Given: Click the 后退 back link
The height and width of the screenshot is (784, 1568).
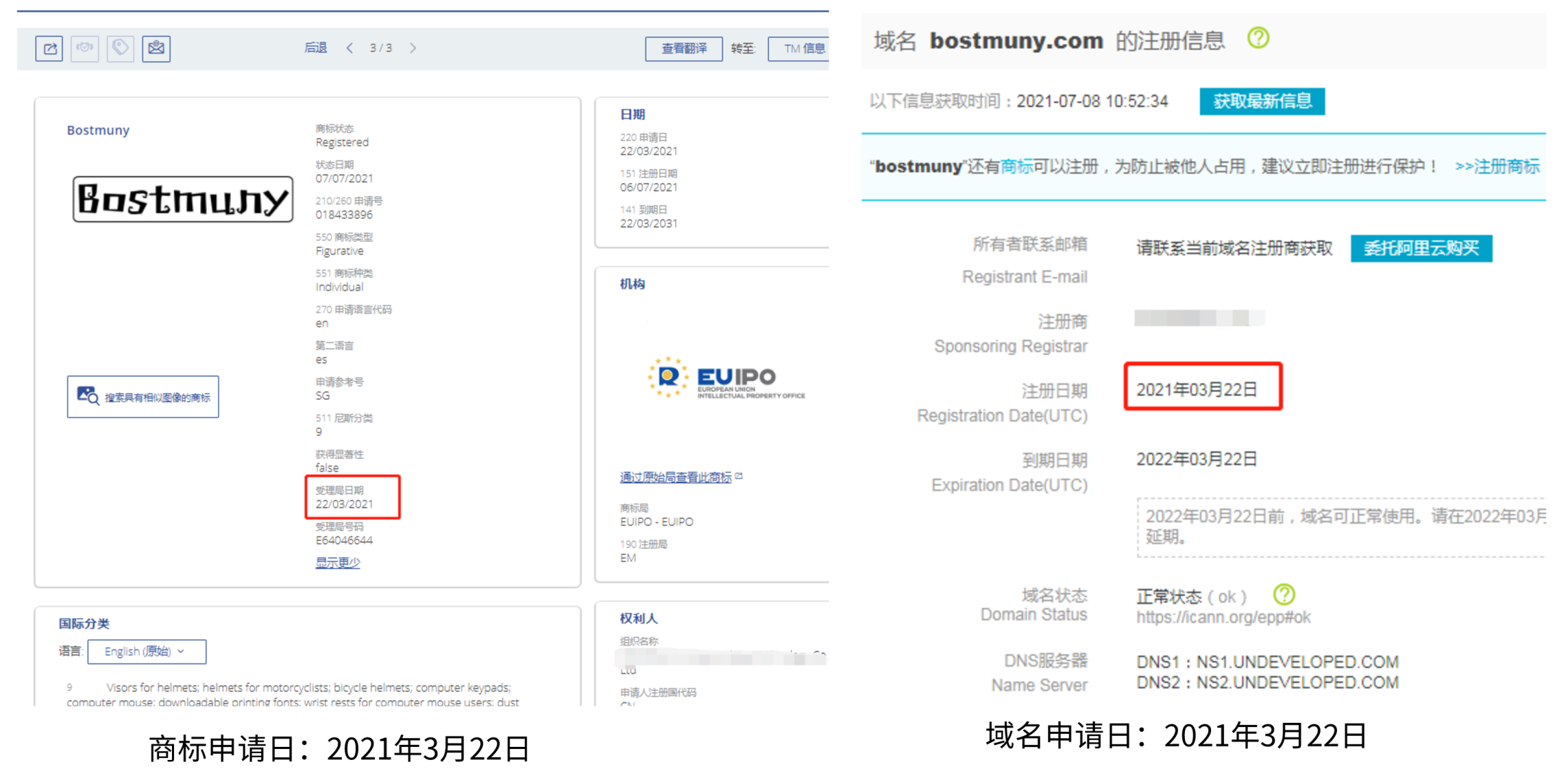Looking at the screenshot, I should pos(316,48).
